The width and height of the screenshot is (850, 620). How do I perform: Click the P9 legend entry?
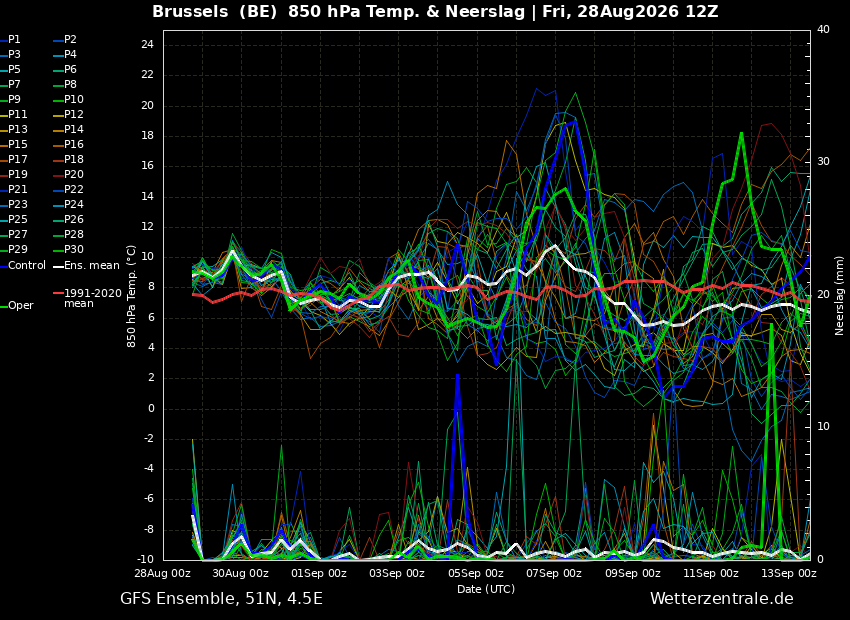11,99
